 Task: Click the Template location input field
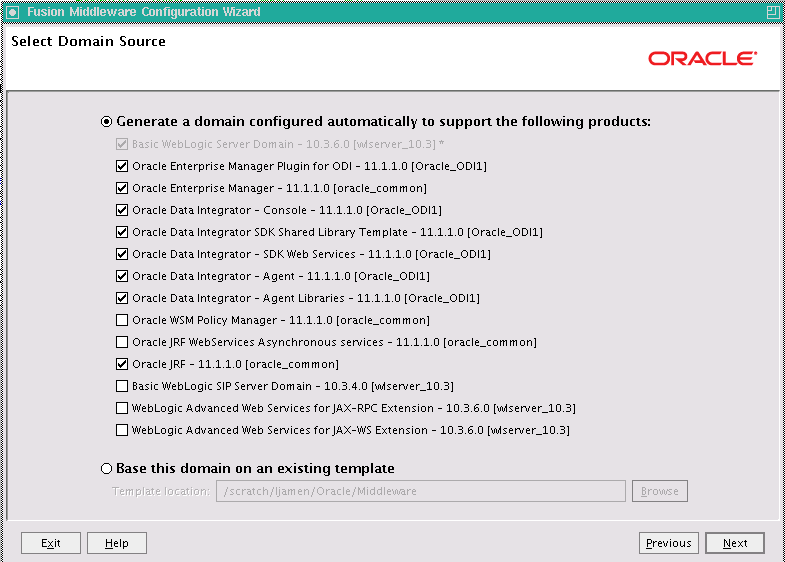tap(421, 491)
